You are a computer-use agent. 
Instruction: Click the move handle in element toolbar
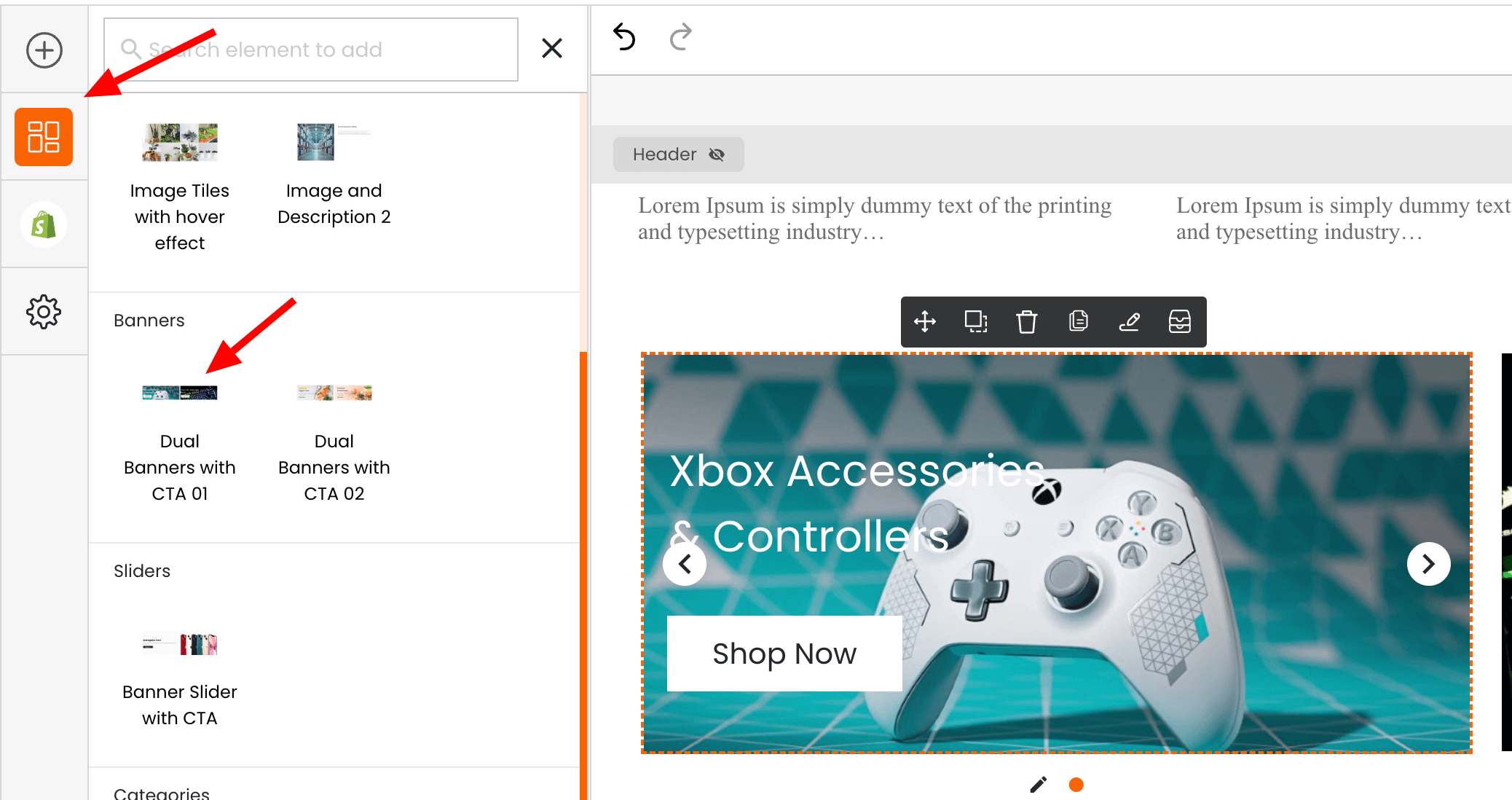point(925,321)
